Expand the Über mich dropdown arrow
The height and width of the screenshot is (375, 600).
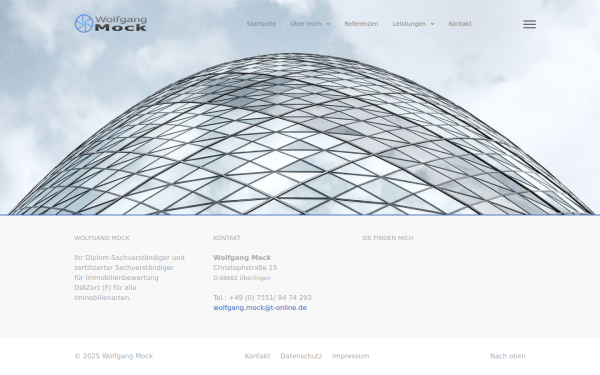328,24
